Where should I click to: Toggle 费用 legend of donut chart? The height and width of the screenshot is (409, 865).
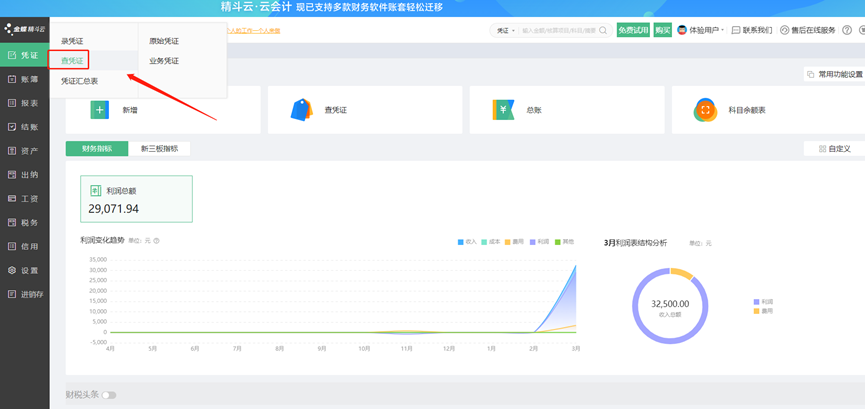[x=763, y=311]
